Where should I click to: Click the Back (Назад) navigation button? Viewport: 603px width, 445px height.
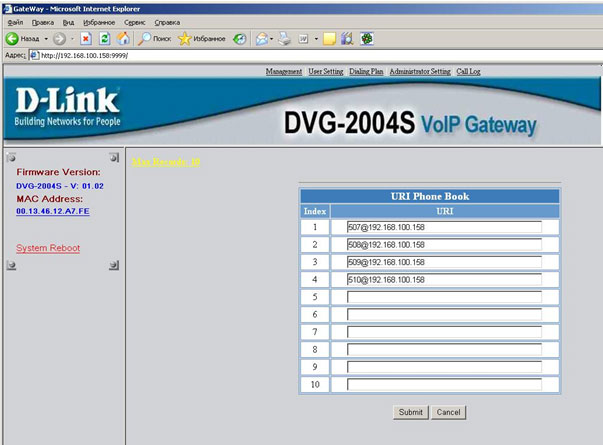pyautogui.click(x=21, y=39)
